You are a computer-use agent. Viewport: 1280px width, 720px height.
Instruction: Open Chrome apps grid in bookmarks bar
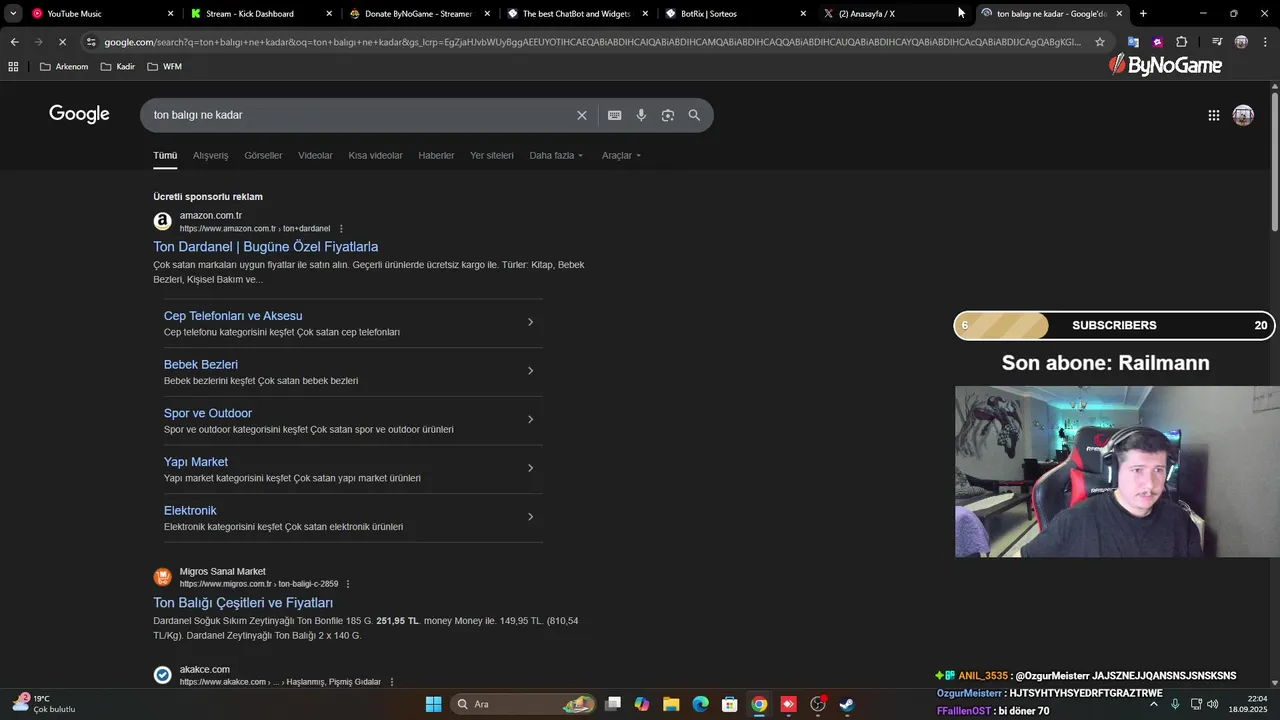[13, 66]
